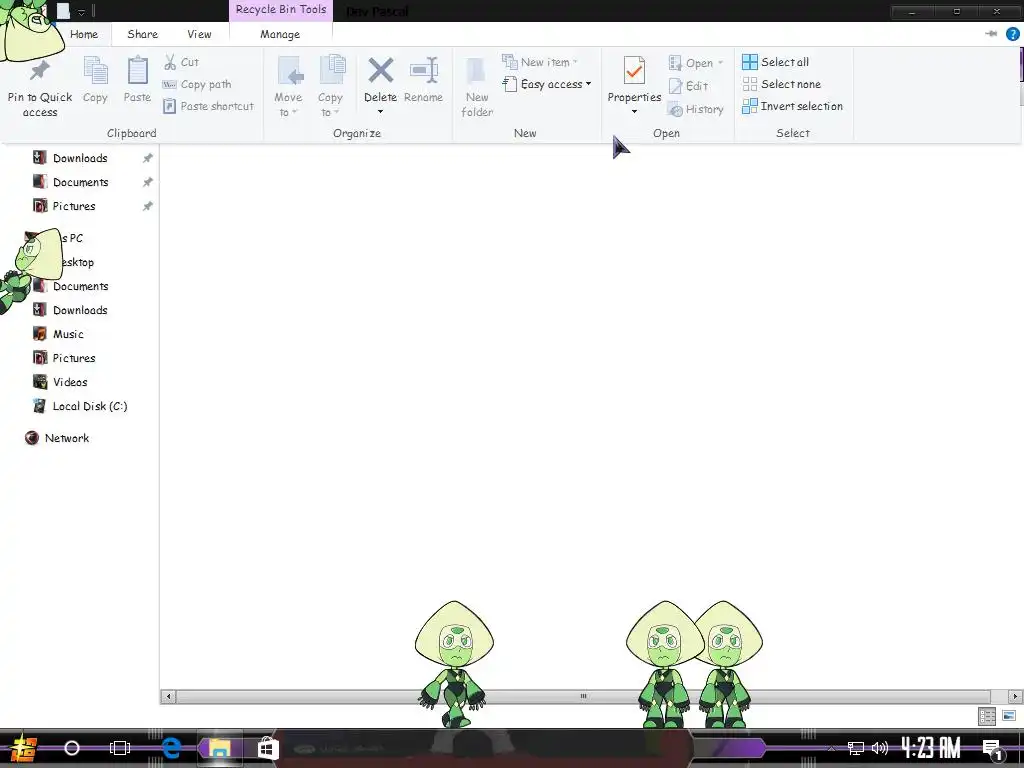Switch to the View ribbon tab

[199, 34]
